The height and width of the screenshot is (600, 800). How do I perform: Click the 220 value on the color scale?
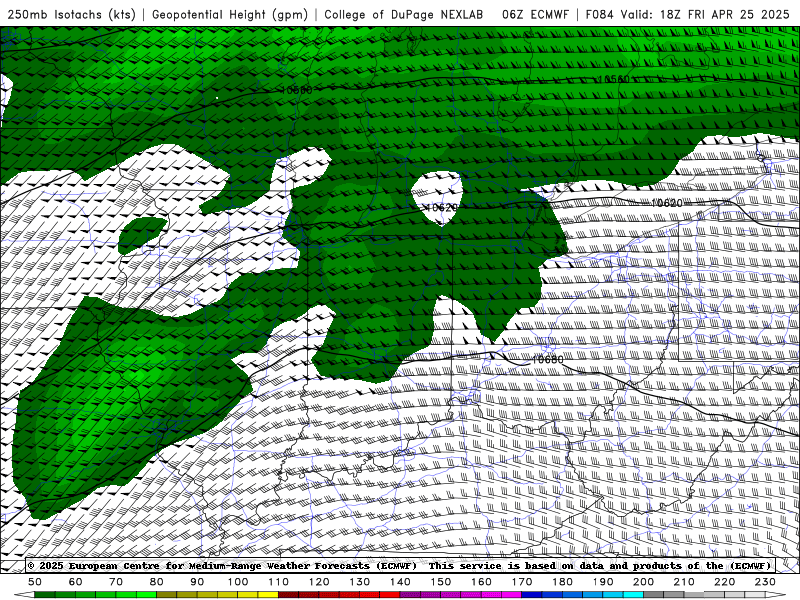725,582
